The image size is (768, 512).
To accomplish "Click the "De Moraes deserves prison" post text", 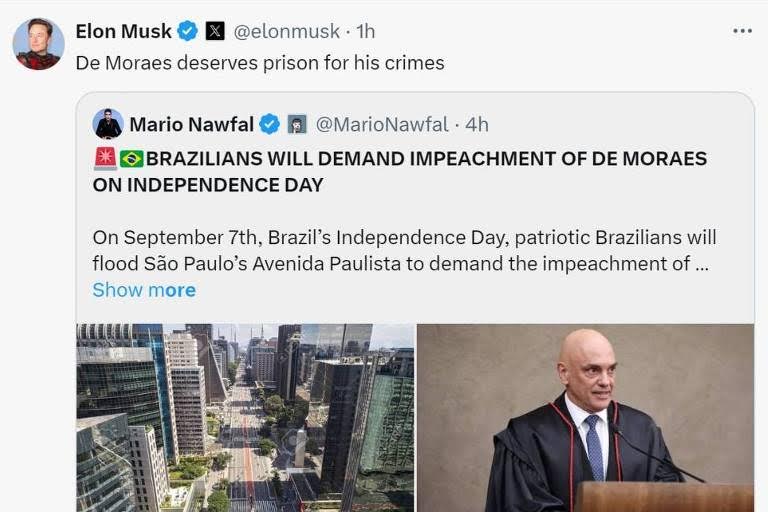I will (260, 62).
